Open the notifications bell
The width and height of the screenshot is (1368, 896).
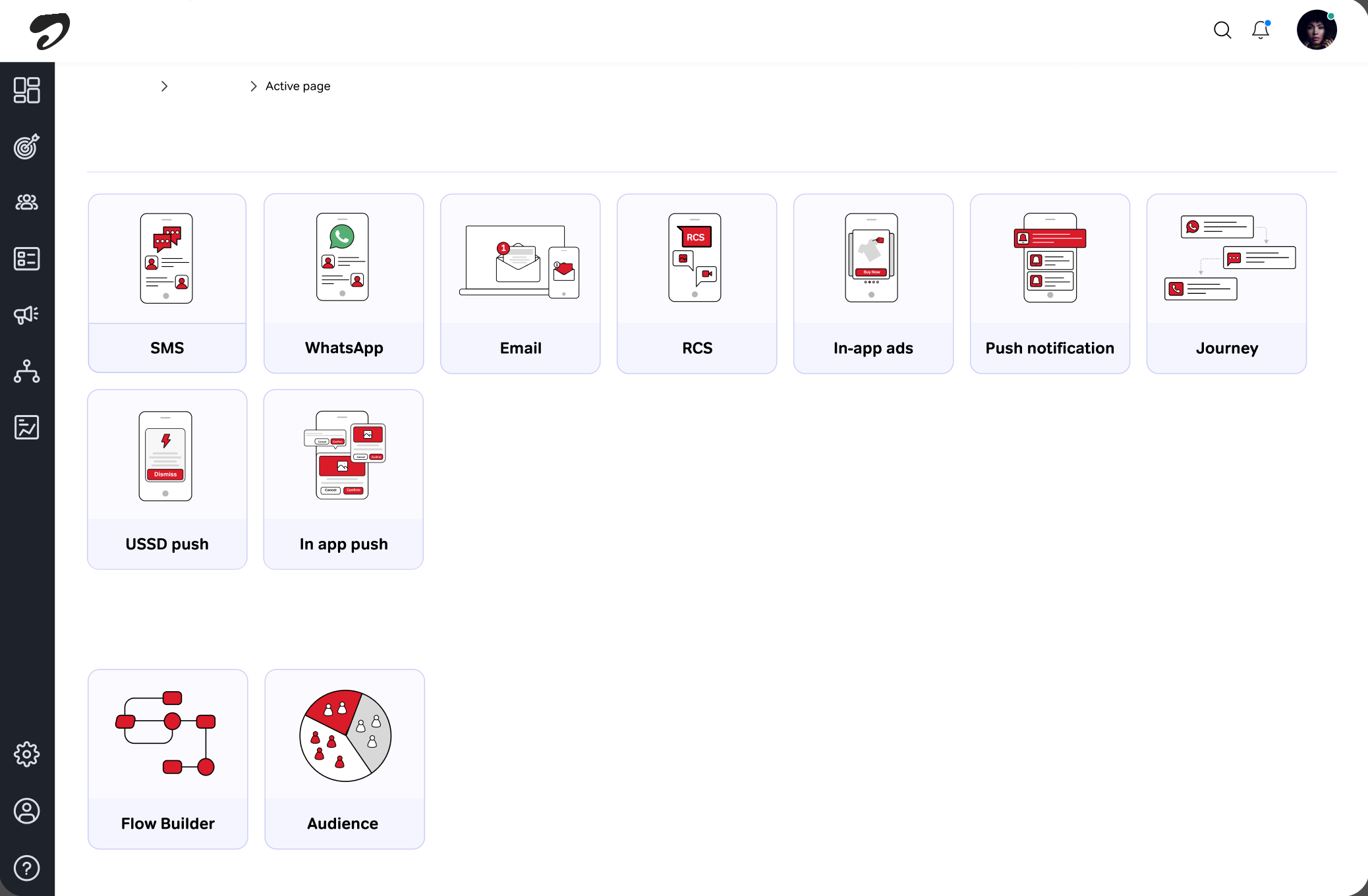[1261, 30]
